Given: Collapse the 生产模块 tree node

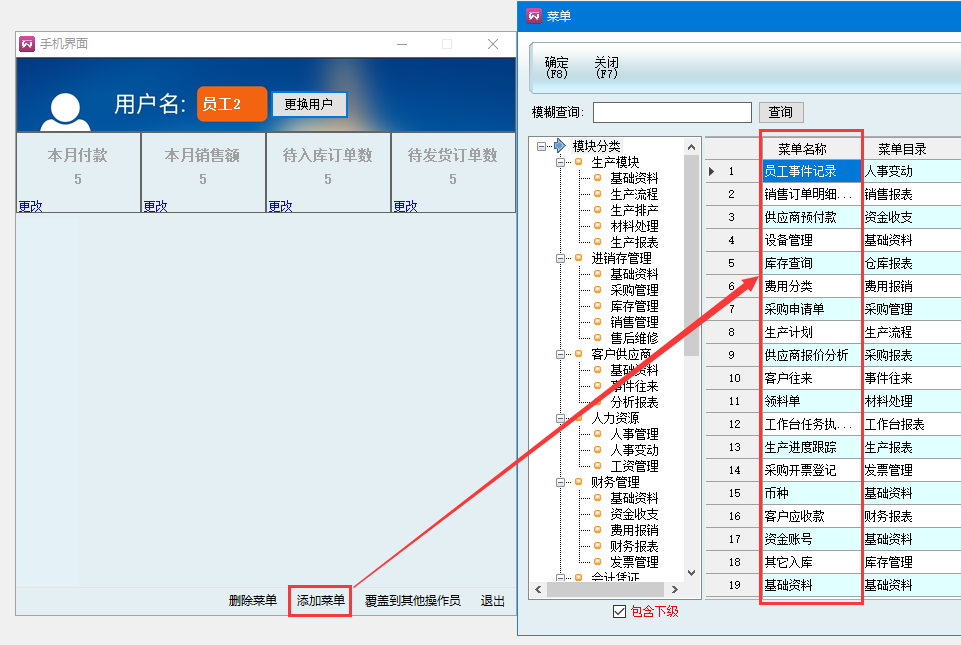Looking at the screenshot, I should pos(562,162).
